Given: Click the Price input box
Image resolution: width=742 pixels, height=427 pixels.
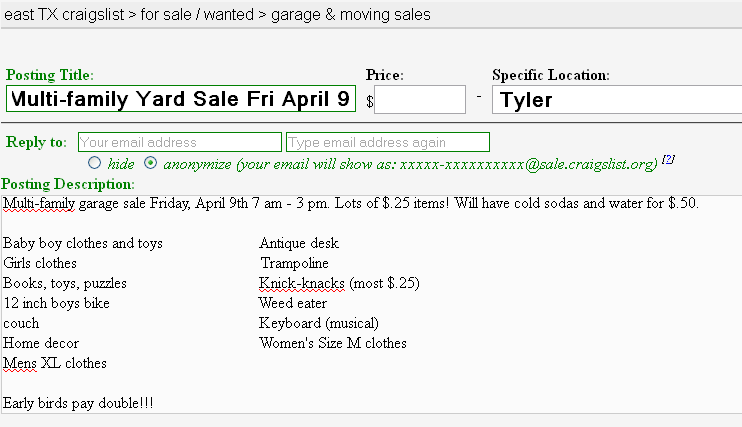Looking at the screenshot, I should [420, 99].
